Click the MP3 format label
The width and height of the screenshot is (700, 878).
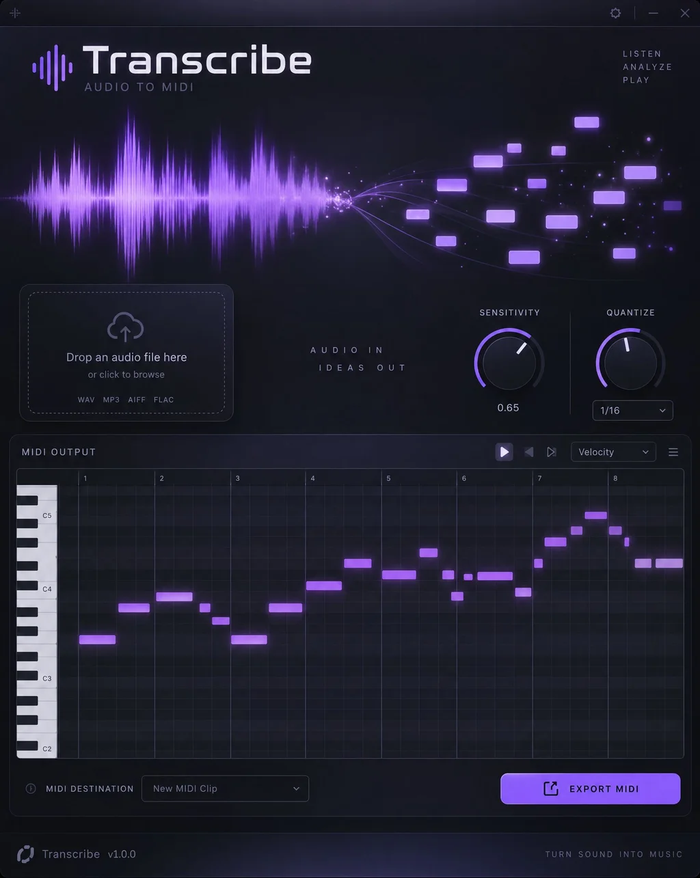[111, 400]
